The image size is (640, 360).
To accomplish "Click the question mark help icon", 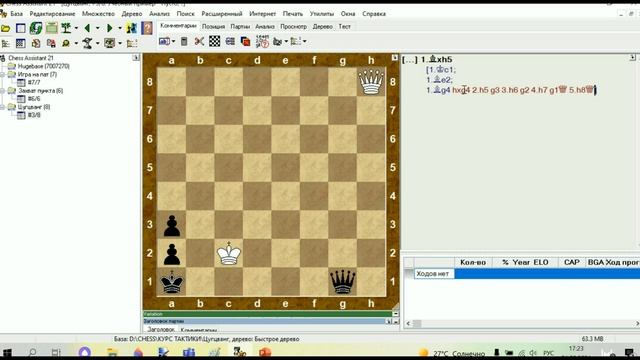I will point(147,28).
